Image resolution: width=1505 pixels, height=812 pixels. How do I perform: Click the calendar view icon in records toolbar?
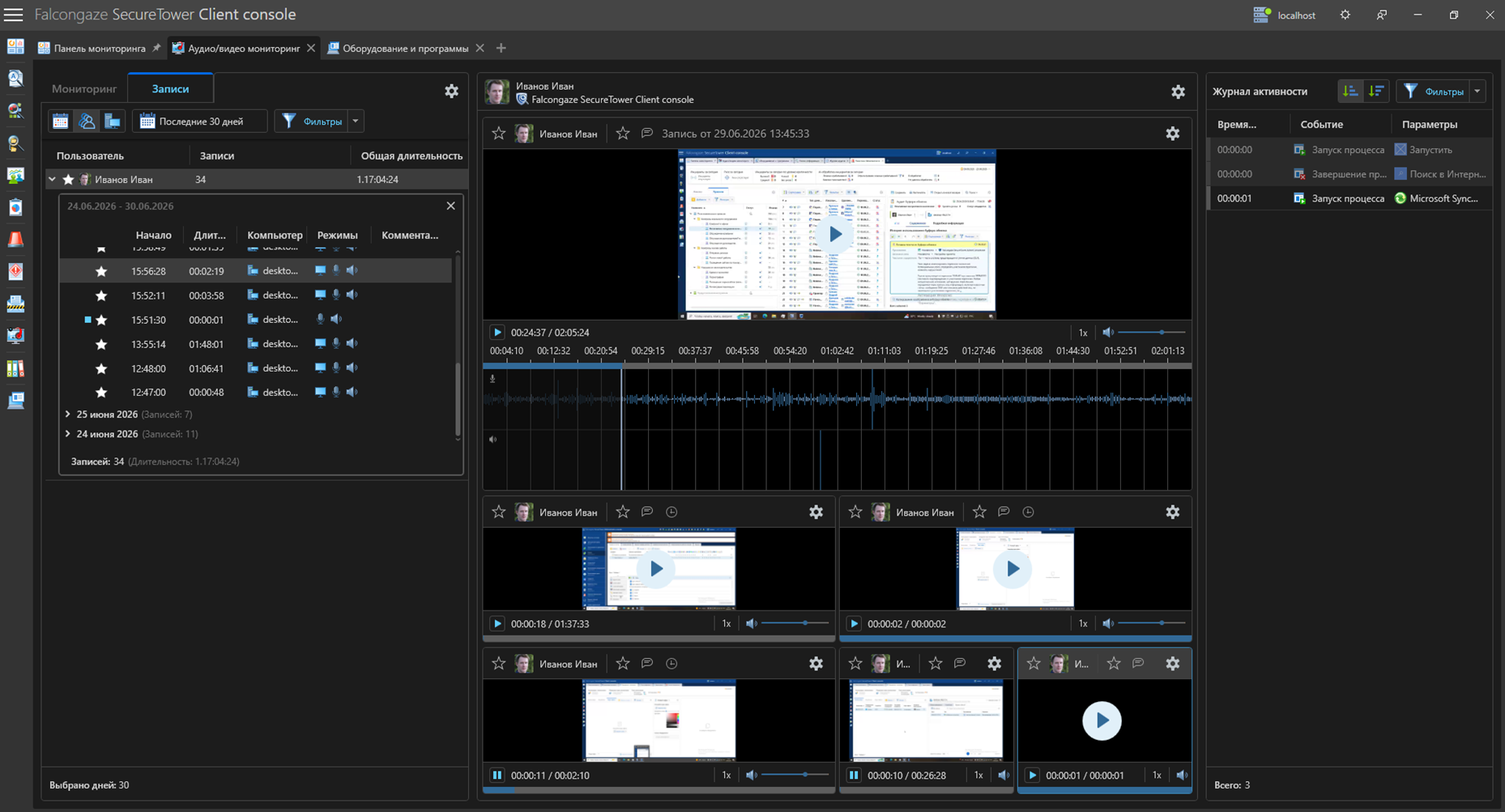pyautogui.click(x=61, y=121)
